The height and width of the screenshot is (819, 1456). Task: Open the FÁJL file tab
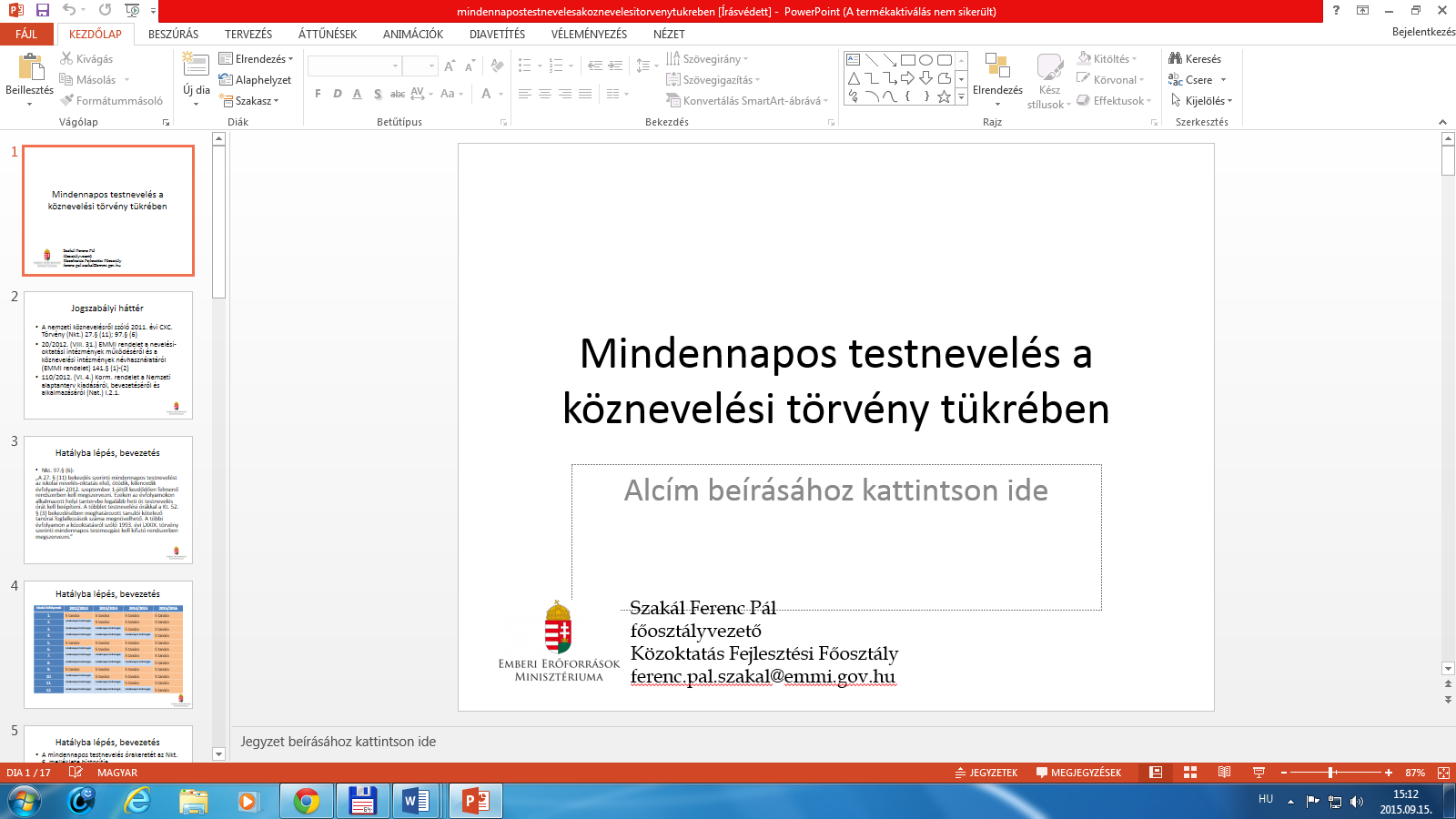[26, 34]
